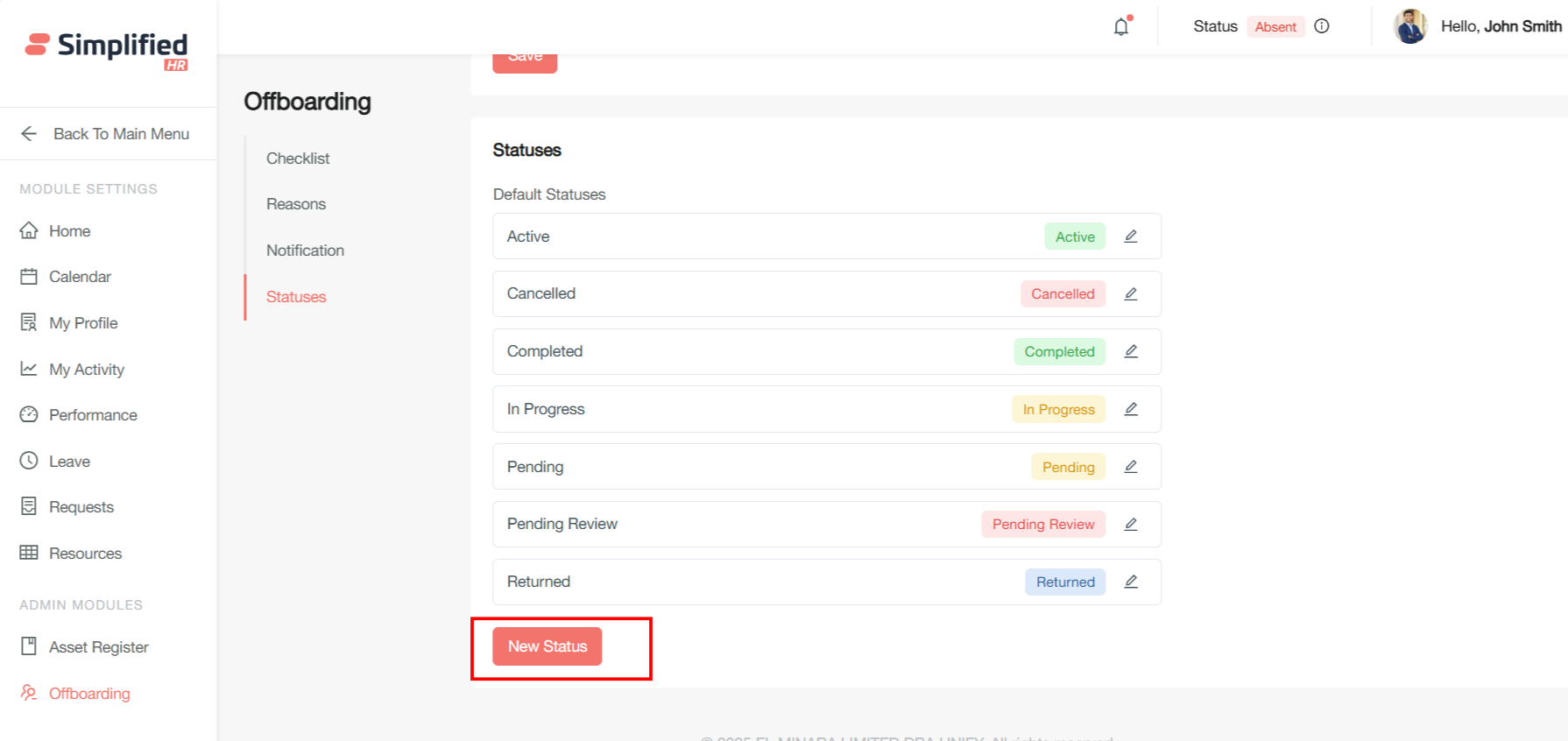Click pencil icon for Pending Review
The width and height of the screenshot is (1568, 741).
(x=1131, y=524)
